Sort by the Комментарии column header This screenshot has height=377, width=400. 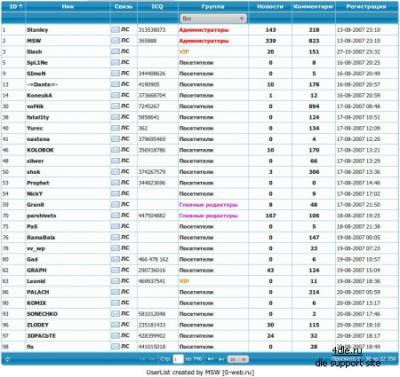(x=313, y=6)
